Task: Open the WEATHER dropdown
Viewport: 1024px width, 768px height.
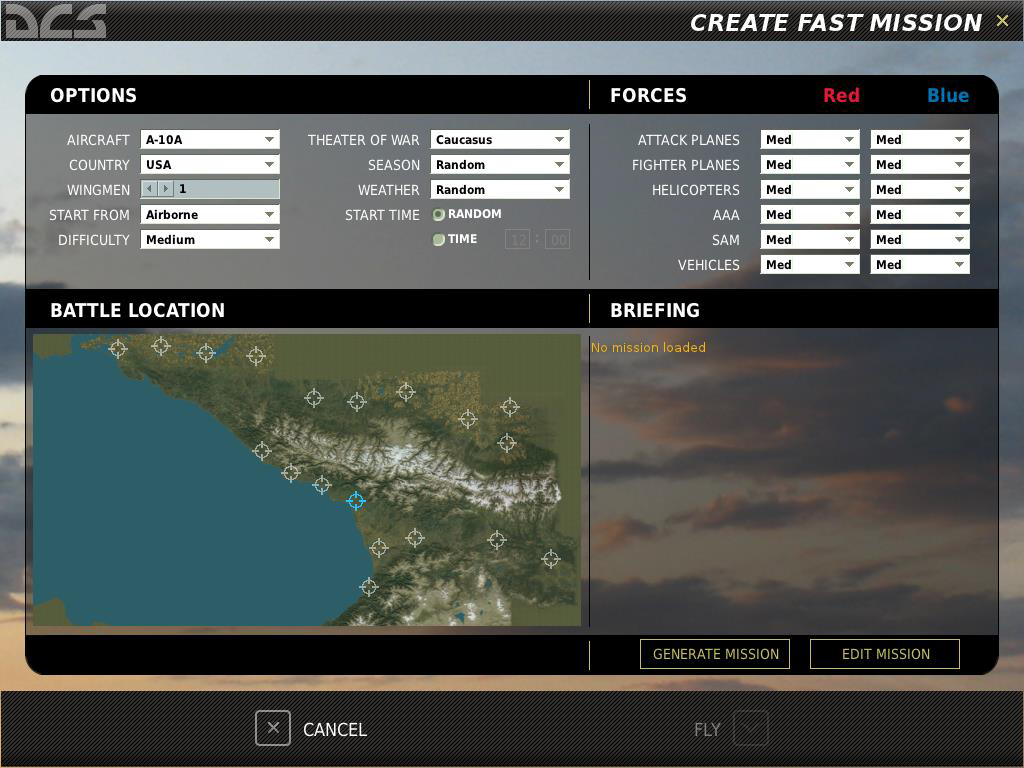Action: 500,189
